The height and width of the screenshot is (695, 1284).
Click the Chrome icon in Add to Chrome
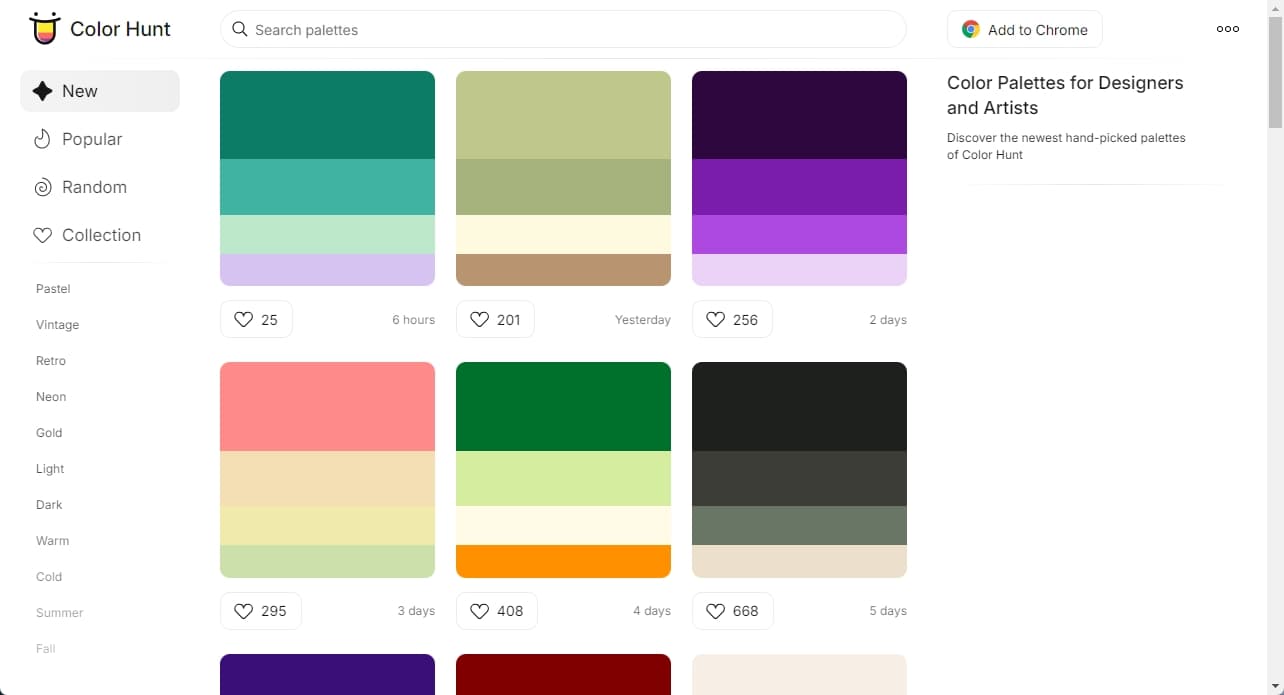click(970, 30)
